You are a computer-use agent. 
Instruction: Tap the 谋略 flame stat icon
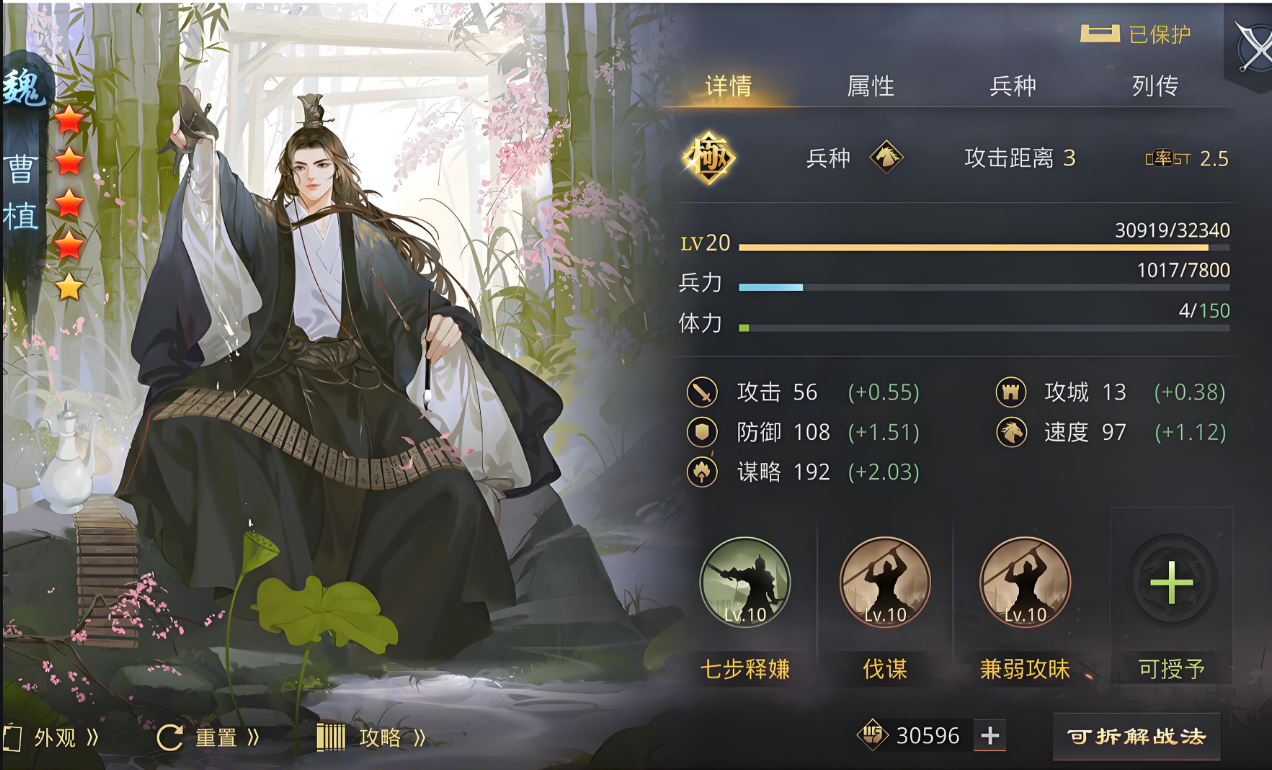(703, 472)
